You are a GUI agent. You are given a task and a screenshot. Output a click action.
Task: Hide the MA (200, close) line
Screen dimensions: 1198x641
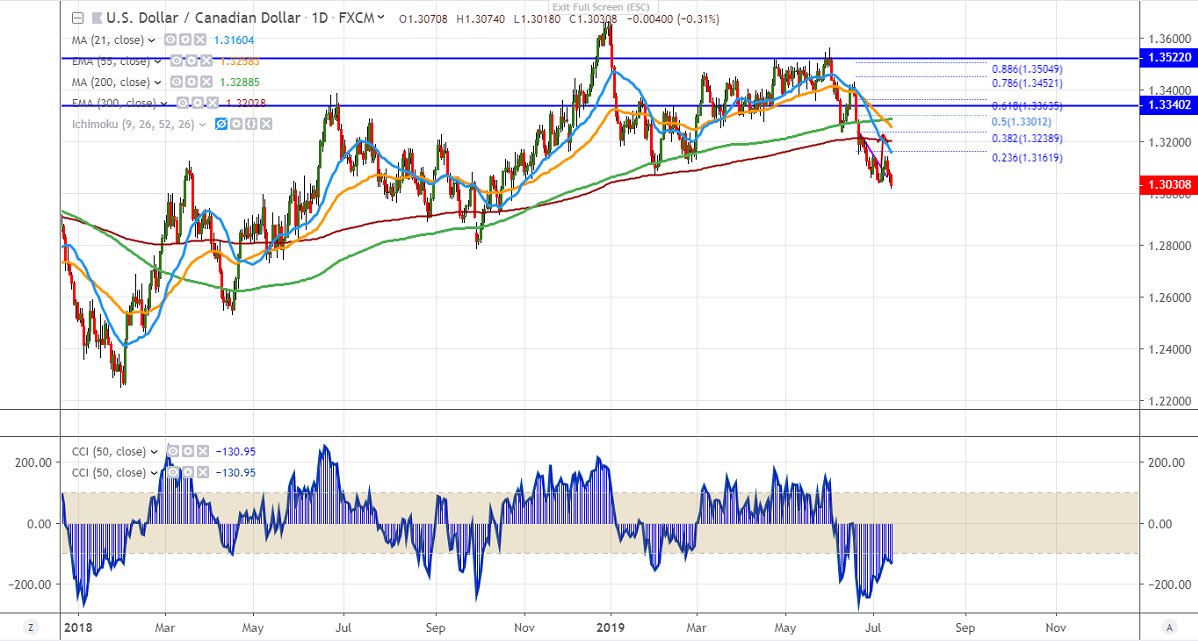pyautogui.click(x=177, y=82)
